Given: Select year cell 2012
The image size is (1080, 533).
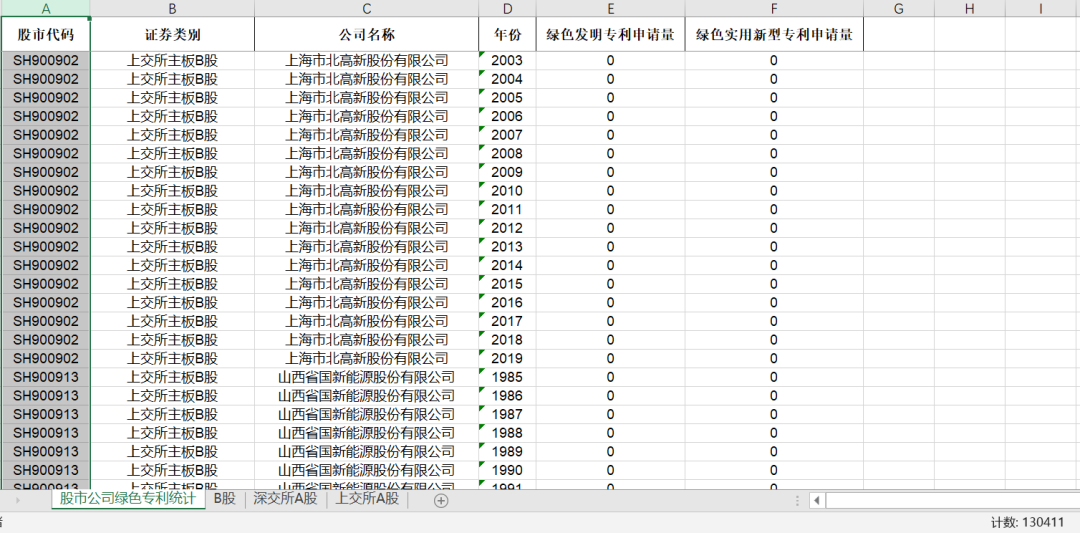Looking at the screenshot, I should click(508, 228).
